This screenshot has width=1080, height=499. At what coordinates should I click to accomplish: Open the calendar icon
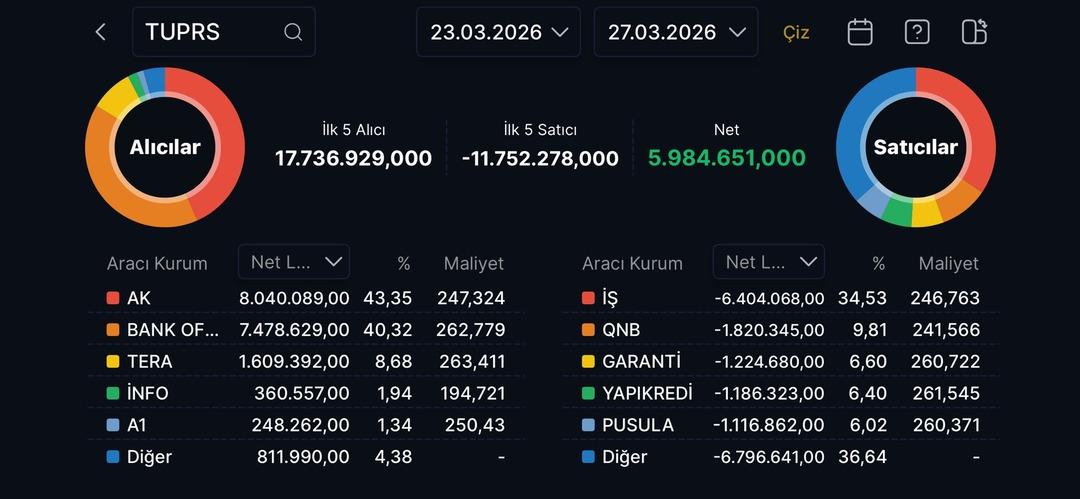coord(860,32)
